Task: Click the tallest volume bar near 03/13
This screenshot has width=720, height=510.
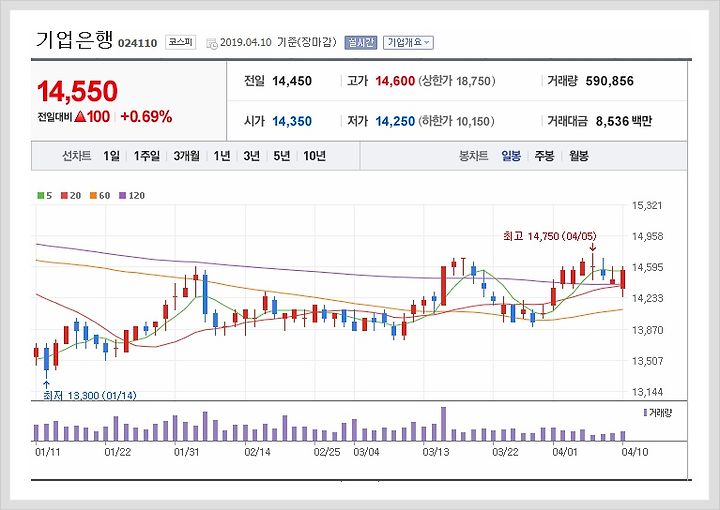Action: pos(444,424)
